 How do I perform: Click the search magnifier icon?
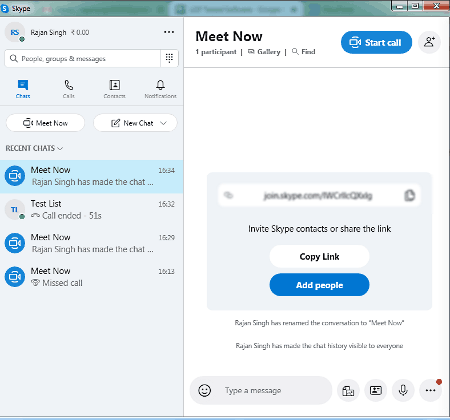click(x=13, y=59)
